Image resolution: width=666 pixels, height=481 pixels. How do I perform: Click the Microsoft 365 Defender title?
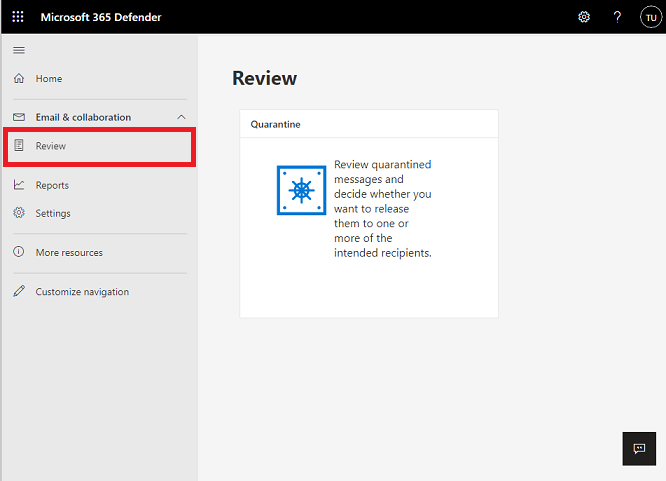click(101, 17)
